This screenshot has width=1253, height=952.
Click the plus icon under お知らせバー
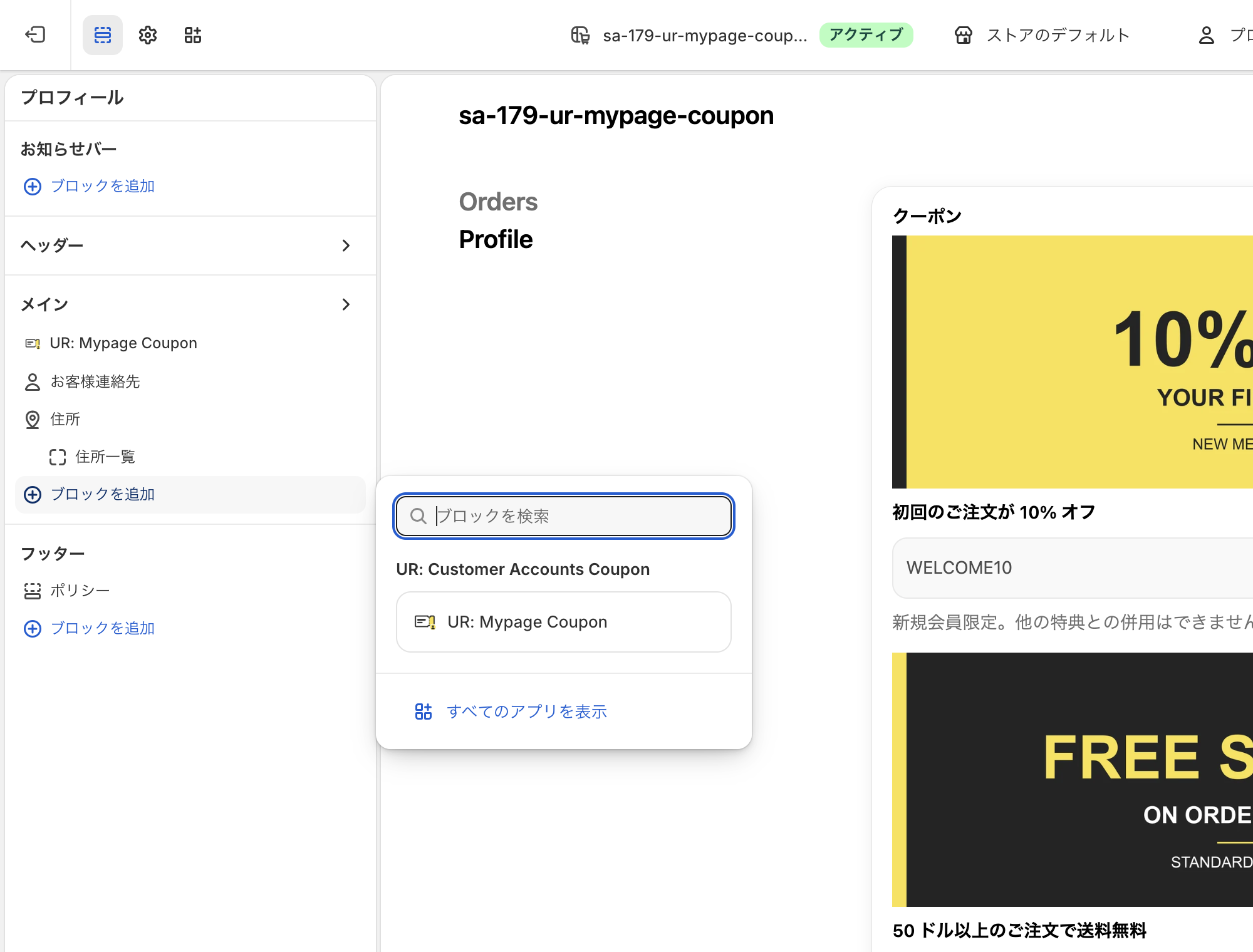tap(33, 187)
